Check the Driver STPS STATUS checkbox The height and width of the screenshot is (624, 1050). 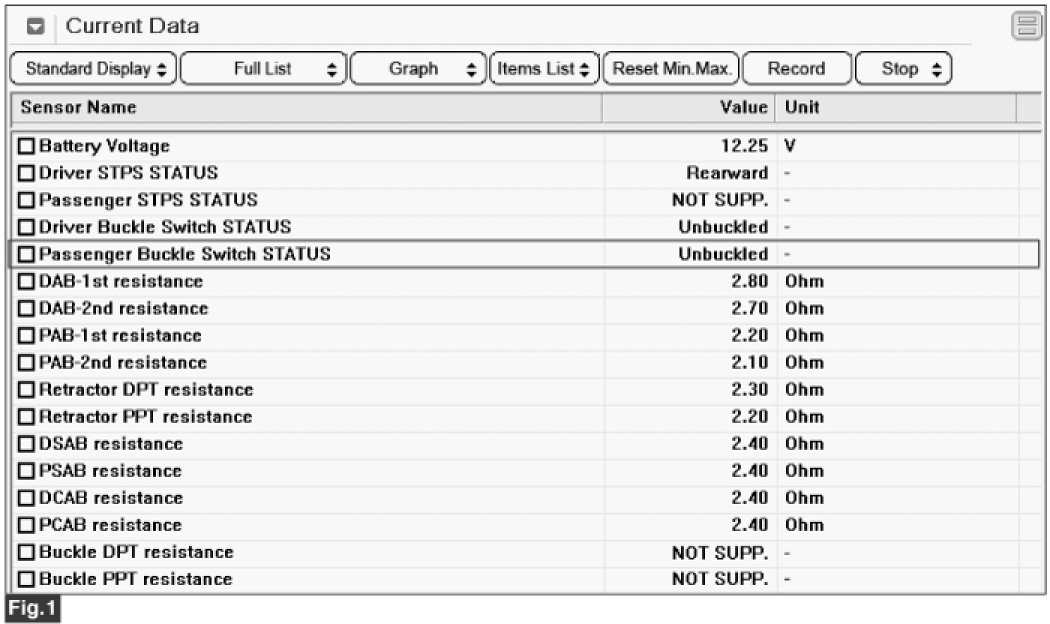pyautogui.click(x=26, y=173)
